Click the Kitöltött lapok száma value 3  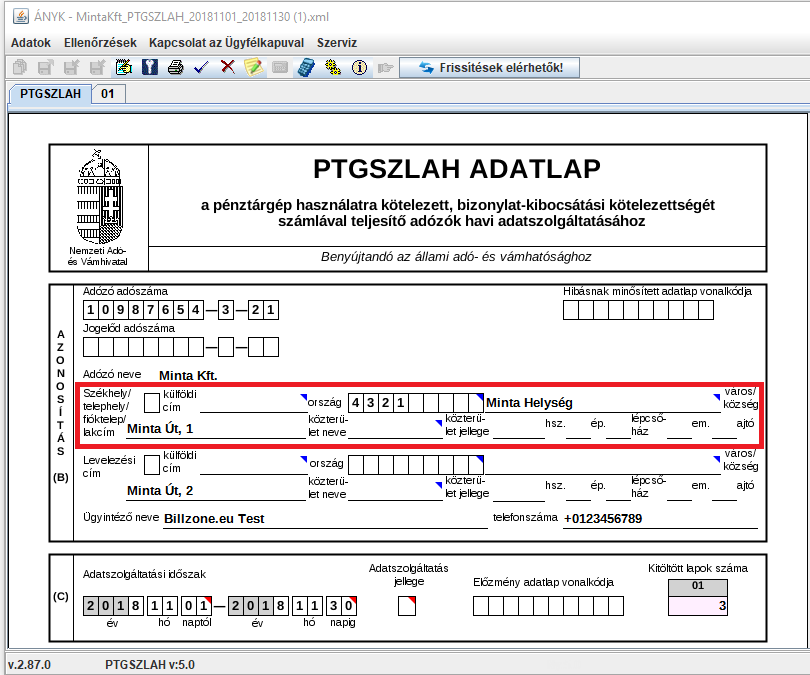tap(698, 606)
